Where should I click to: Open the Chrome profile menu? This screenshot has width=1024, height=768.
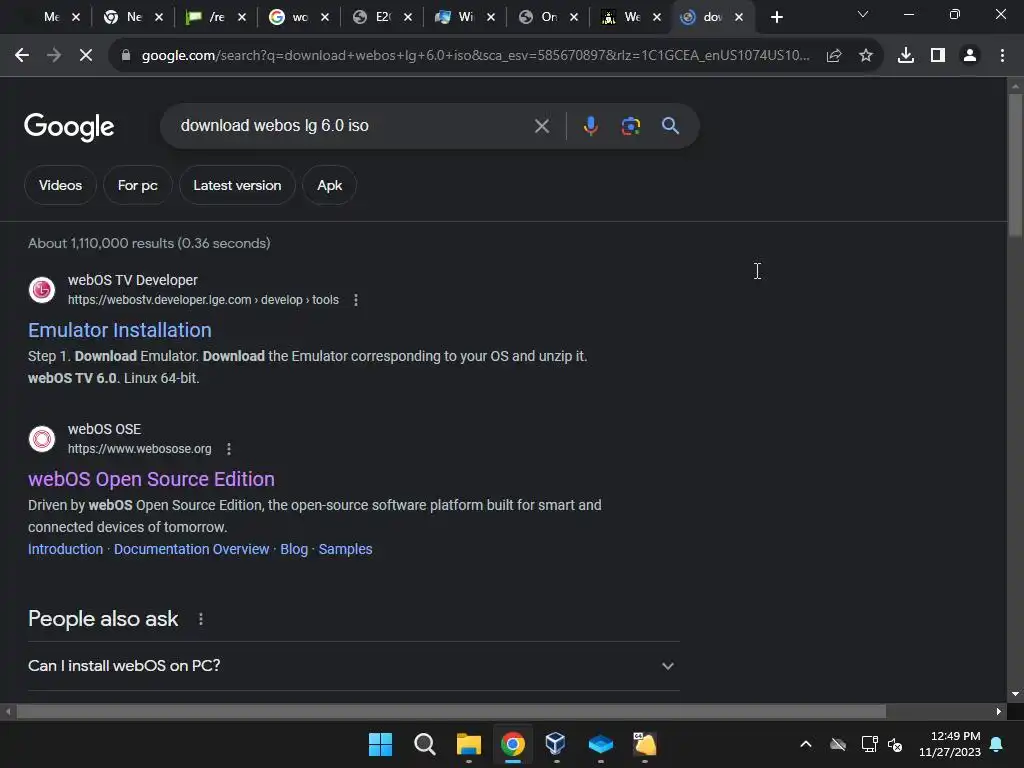click(970, 56)
